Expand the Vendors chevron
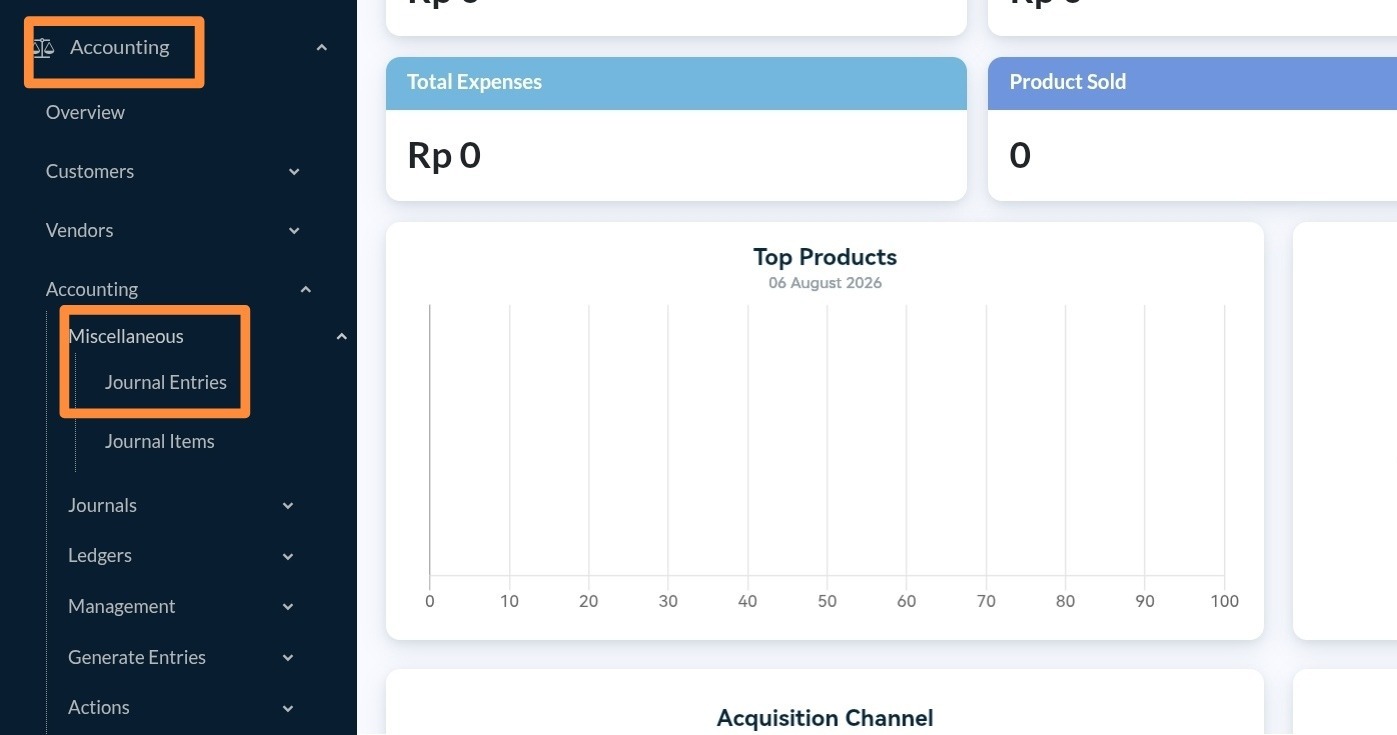The height and width of the screenshot is (735, 1397). click(294, 231)
